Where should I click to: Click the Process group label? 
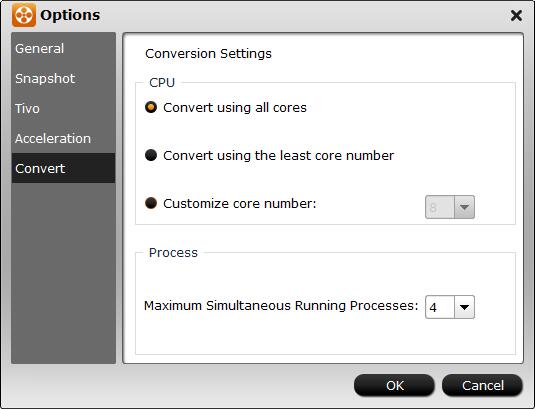[173, 252]
